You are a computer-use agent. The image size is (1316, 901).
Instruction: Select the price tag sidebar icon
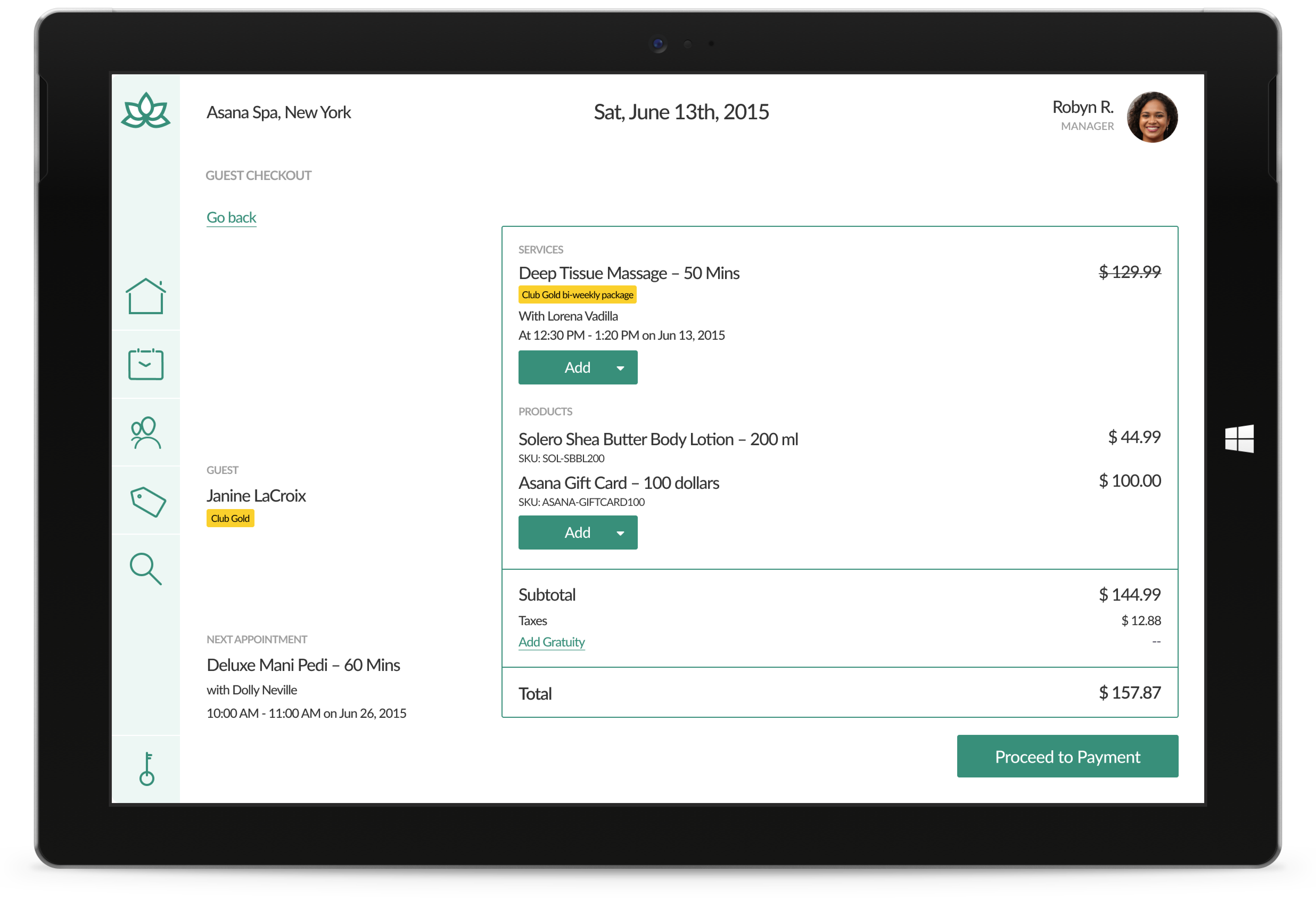point(147,501)
